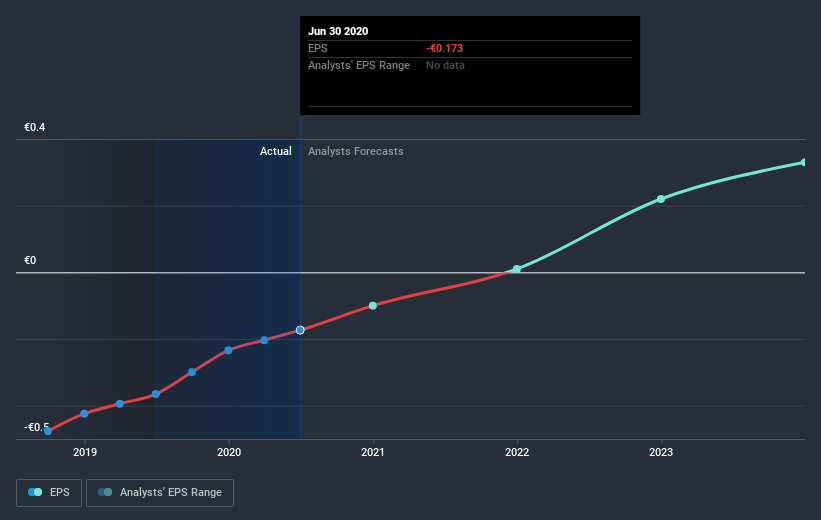The height and width of the screenshot is (520, 821).
Task: Click the 'Jun 30 2020' tooltip date
Action: 338,31
